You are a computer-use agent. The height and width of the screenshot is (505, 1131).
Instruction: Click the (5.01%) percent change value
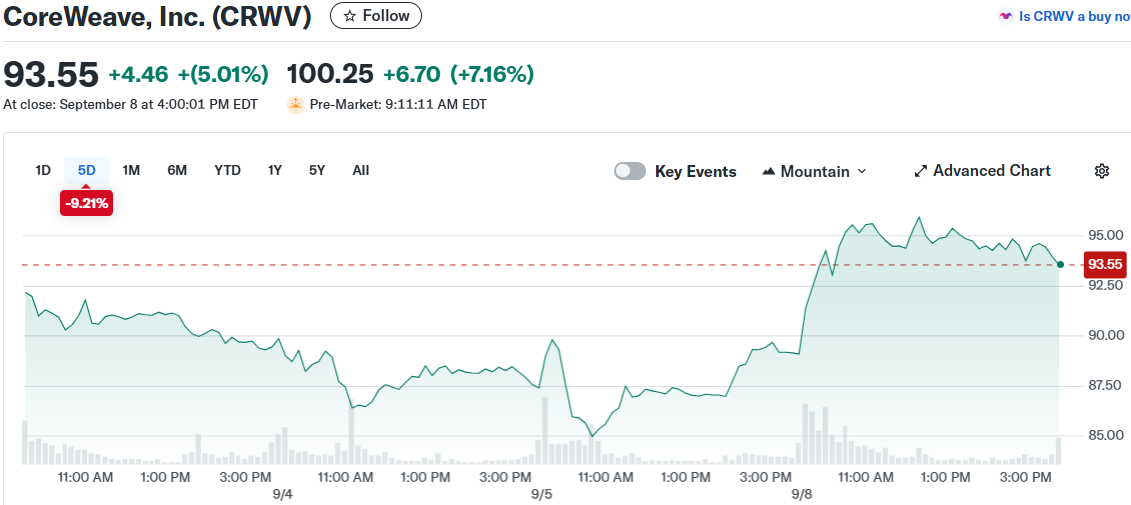pos(224,74)
